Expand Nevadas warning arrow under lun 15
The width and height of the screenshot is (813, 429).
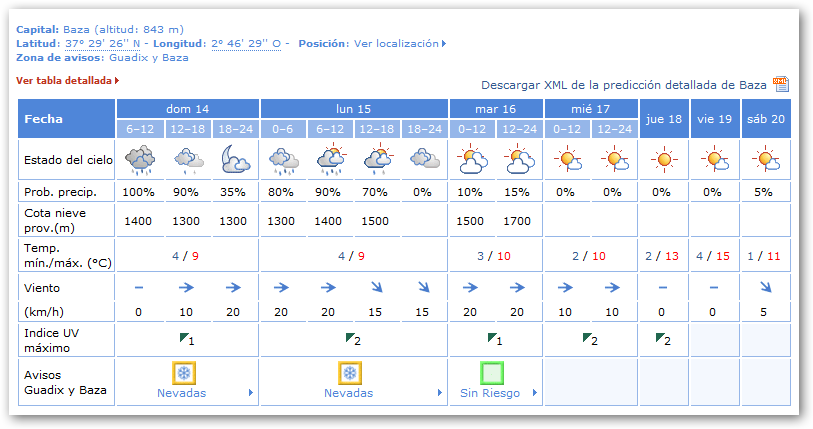click(439, 394)
